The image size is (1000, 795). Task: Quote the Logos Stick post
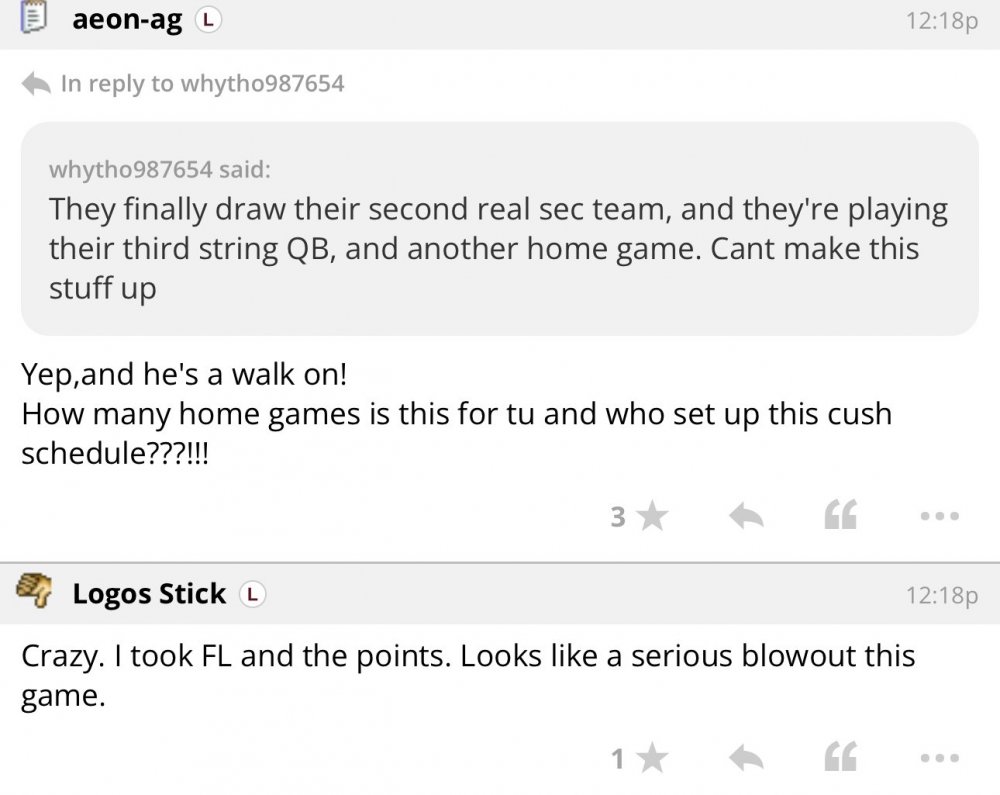point(839,759)
